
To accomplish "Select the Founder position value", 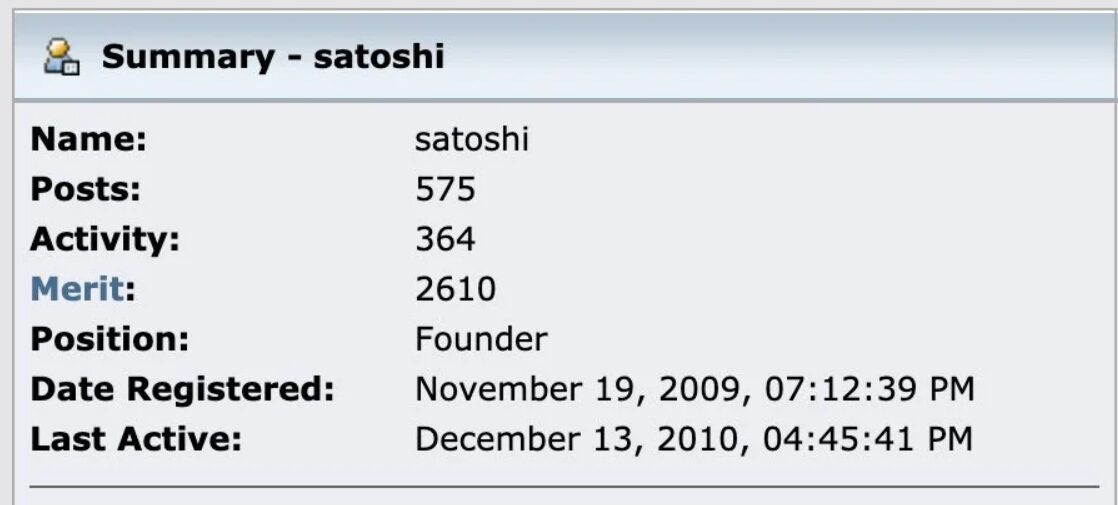I will click(x=481, y=339).
